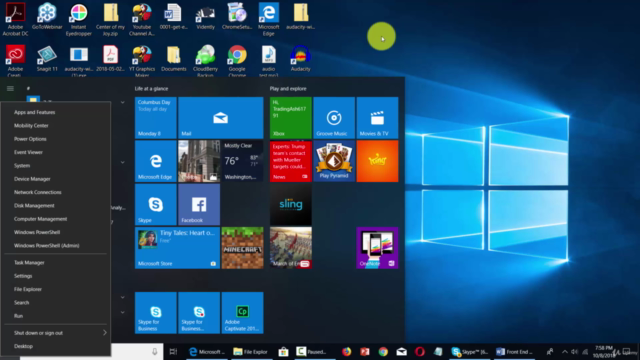Open the Documents folder on the desktop
Screen dimensions: 640x360
click(173, 58)
